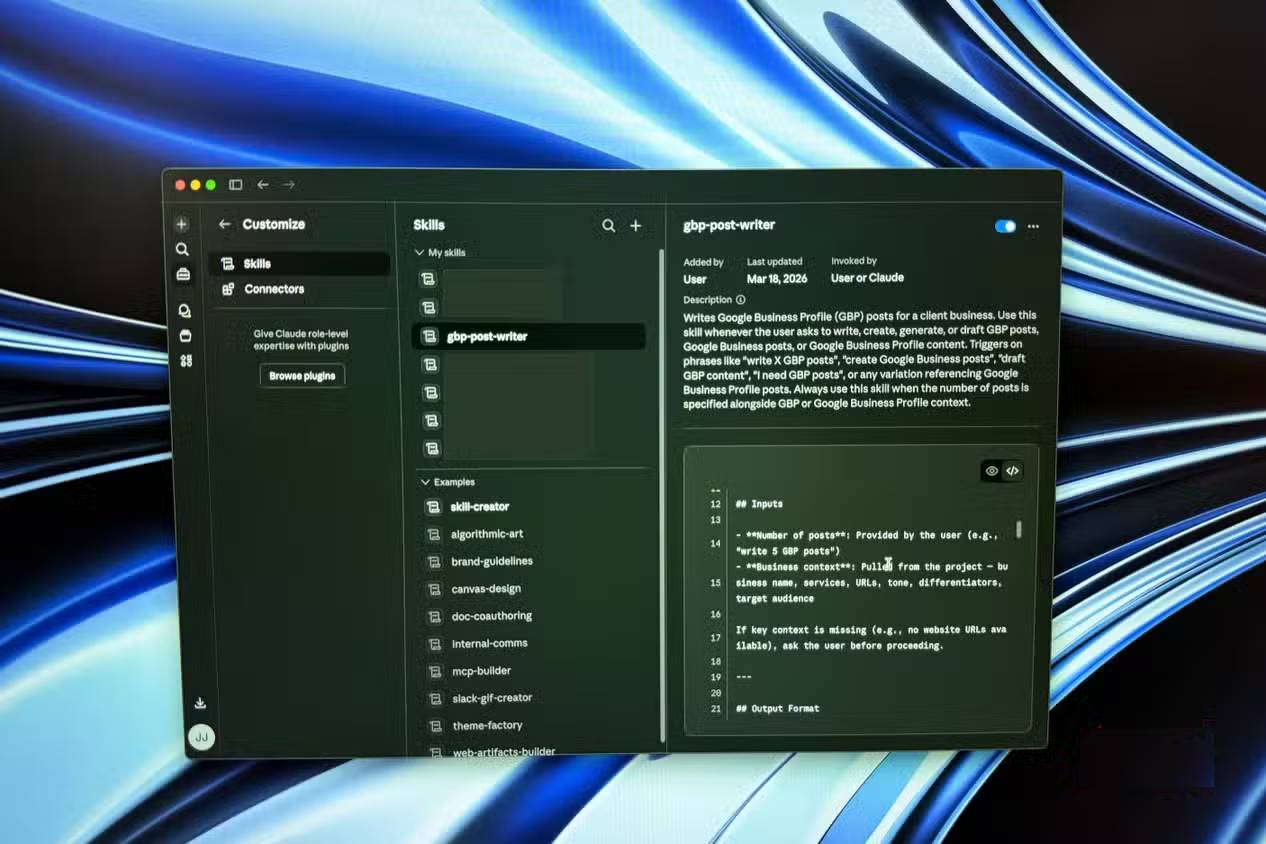Leave Customize via the arrow beside its title
1266x844 pixels.
pos(224,225)
